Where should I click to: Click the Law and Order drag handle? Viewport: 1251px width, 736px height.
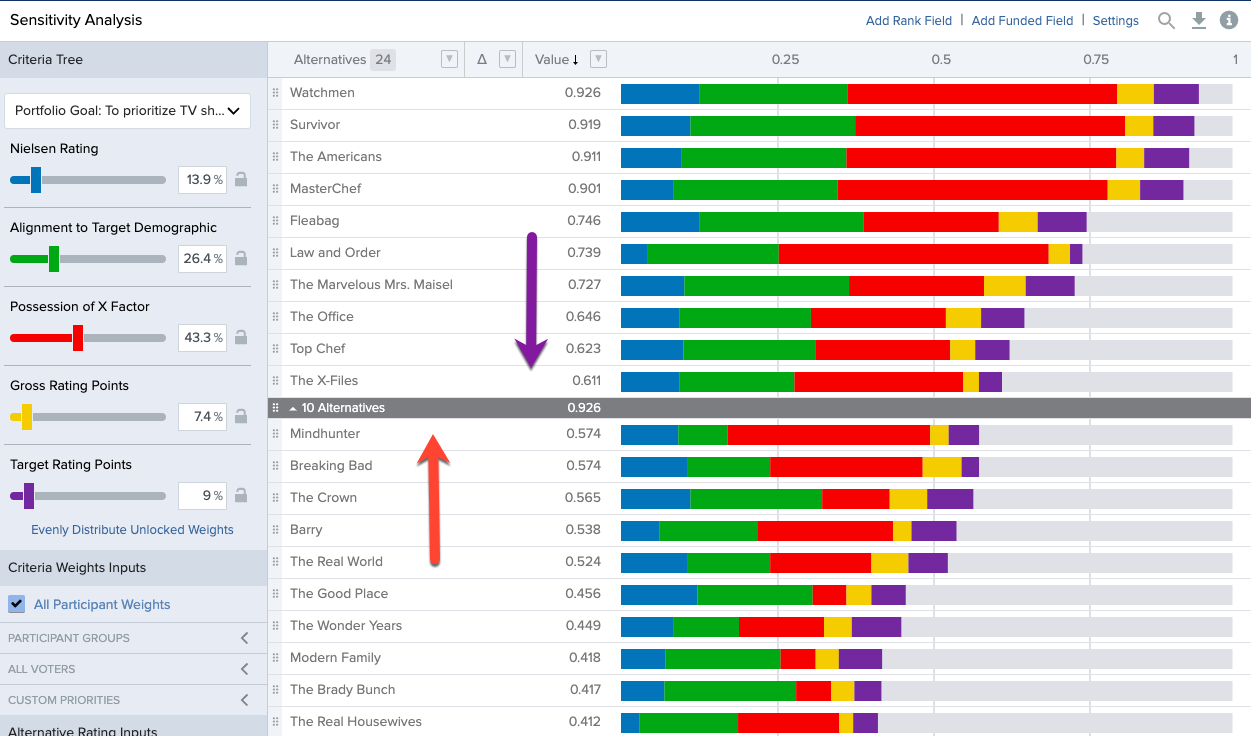(275, 253)
